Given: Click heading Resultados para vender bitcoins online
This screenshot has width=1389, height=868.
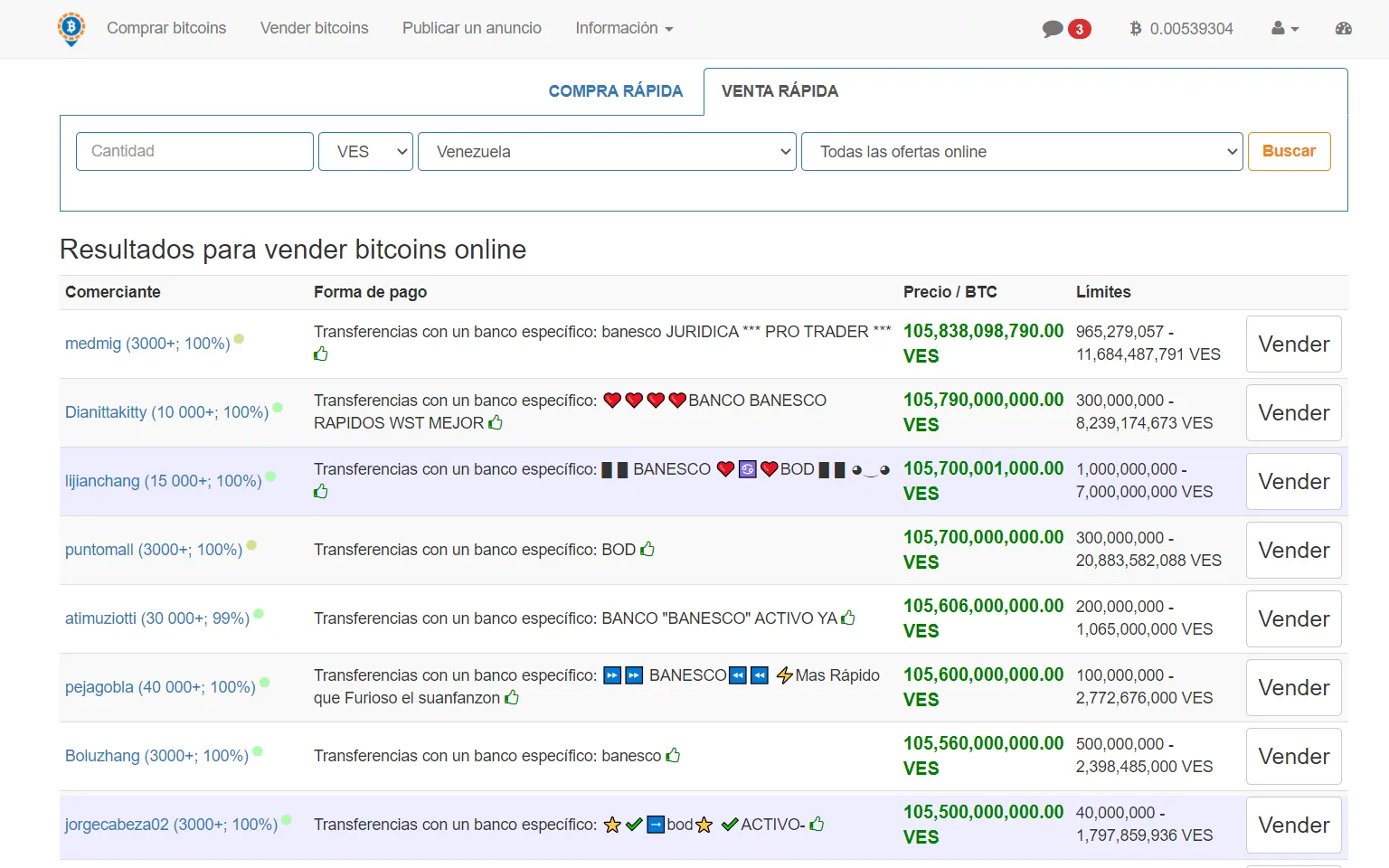Looking at the screenshot, I should point(293,249).
